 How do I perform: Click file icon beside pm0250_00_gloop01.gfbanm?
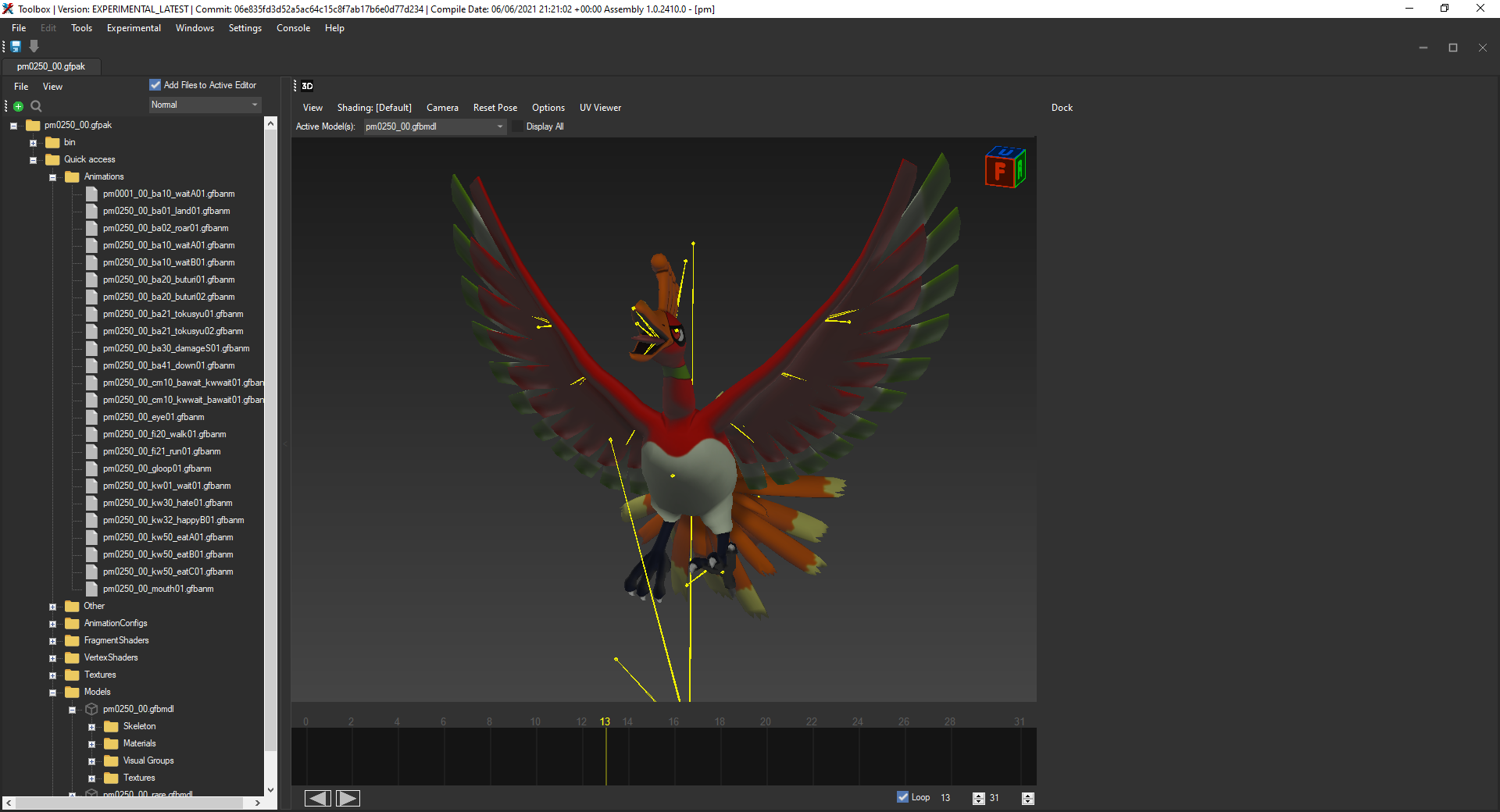pyautogui.click(x=91, y=468)
